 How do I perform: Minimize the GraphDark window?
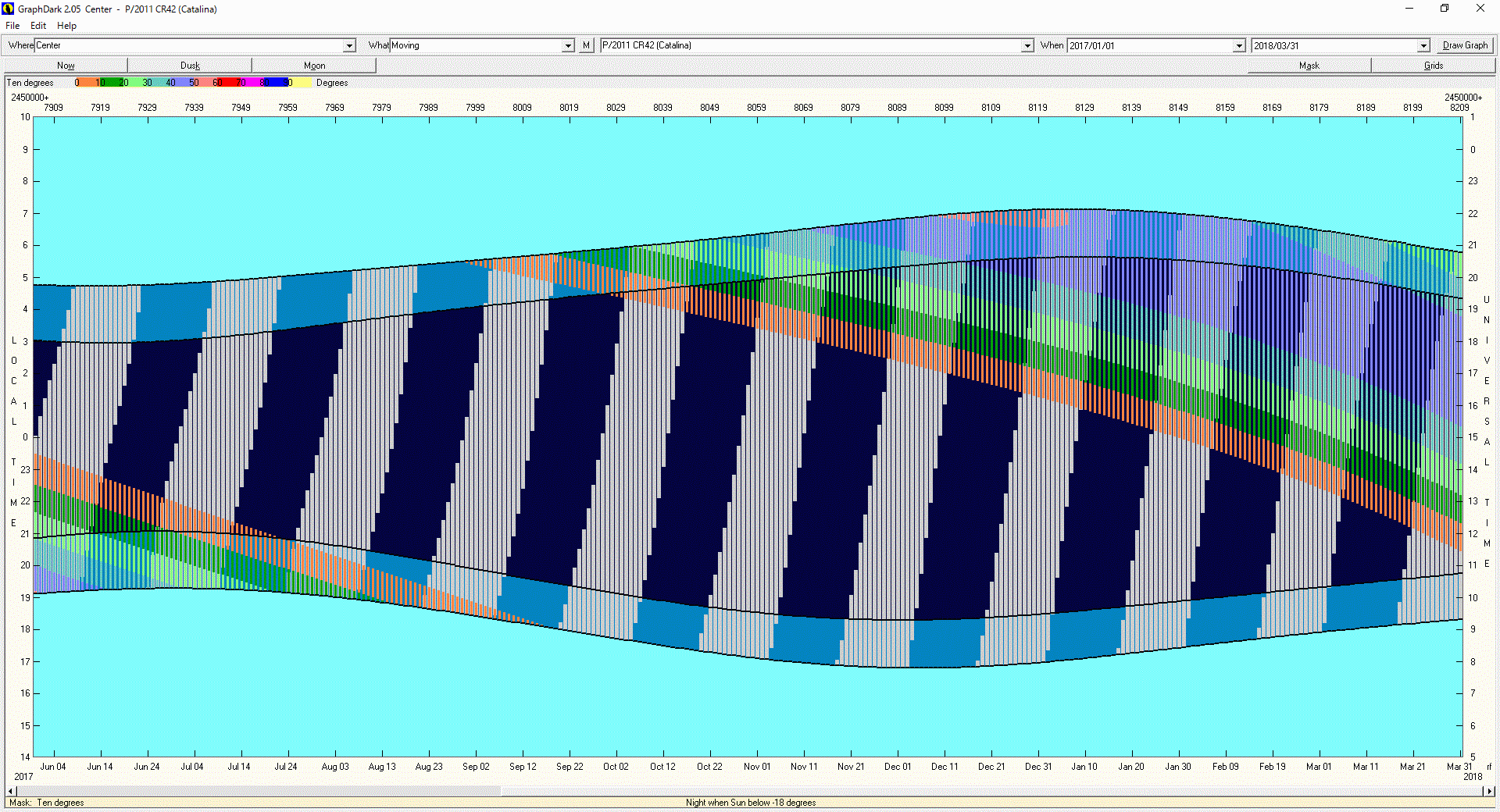(1409, 9)
